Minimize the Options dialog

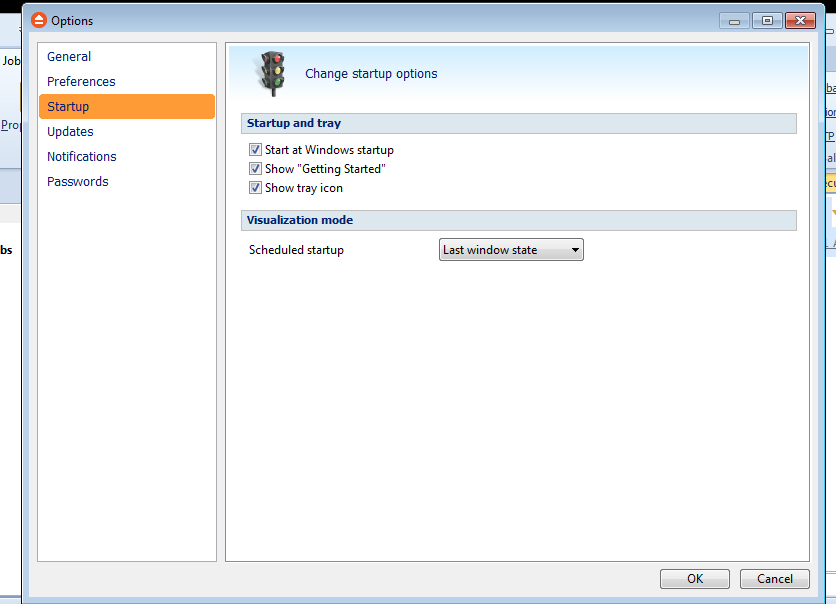pos(735,20)
